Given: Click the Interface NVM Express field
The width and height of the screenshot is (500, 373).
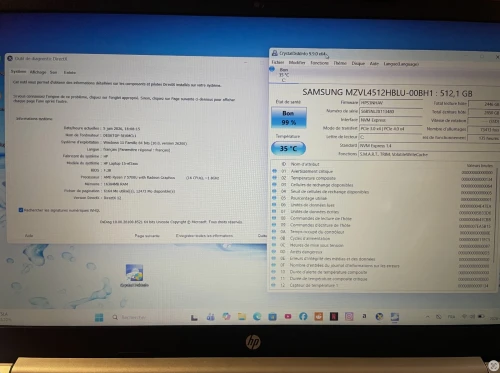Looking at the screenshot, I should (x=391, y=120).
